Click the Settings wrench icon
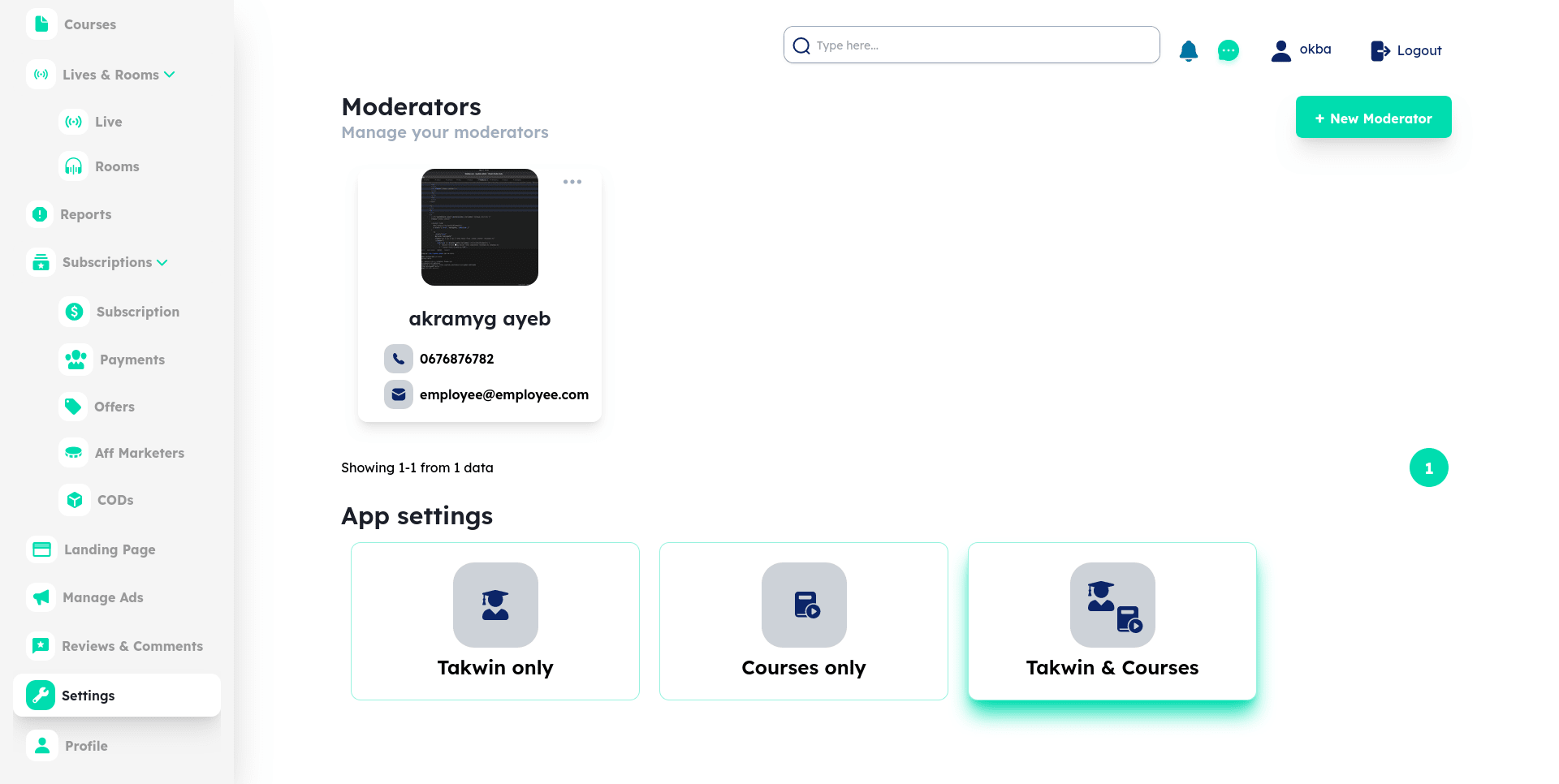 41,696
